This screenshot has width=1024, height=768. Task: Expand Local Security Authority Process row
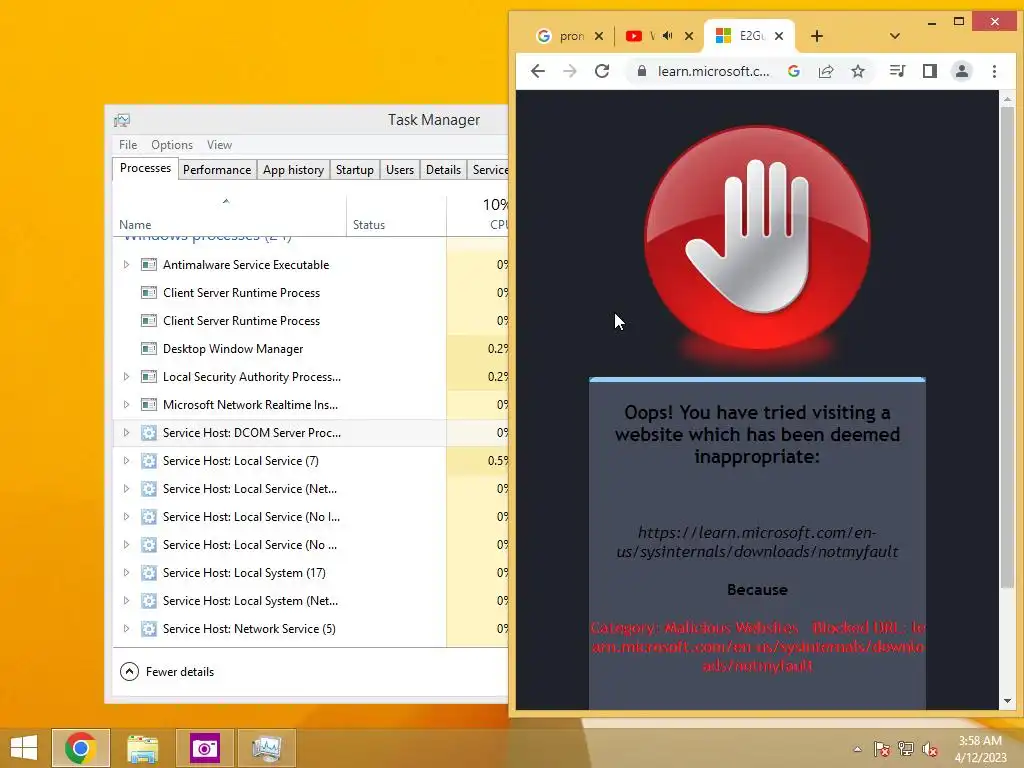tap(126, 377)
